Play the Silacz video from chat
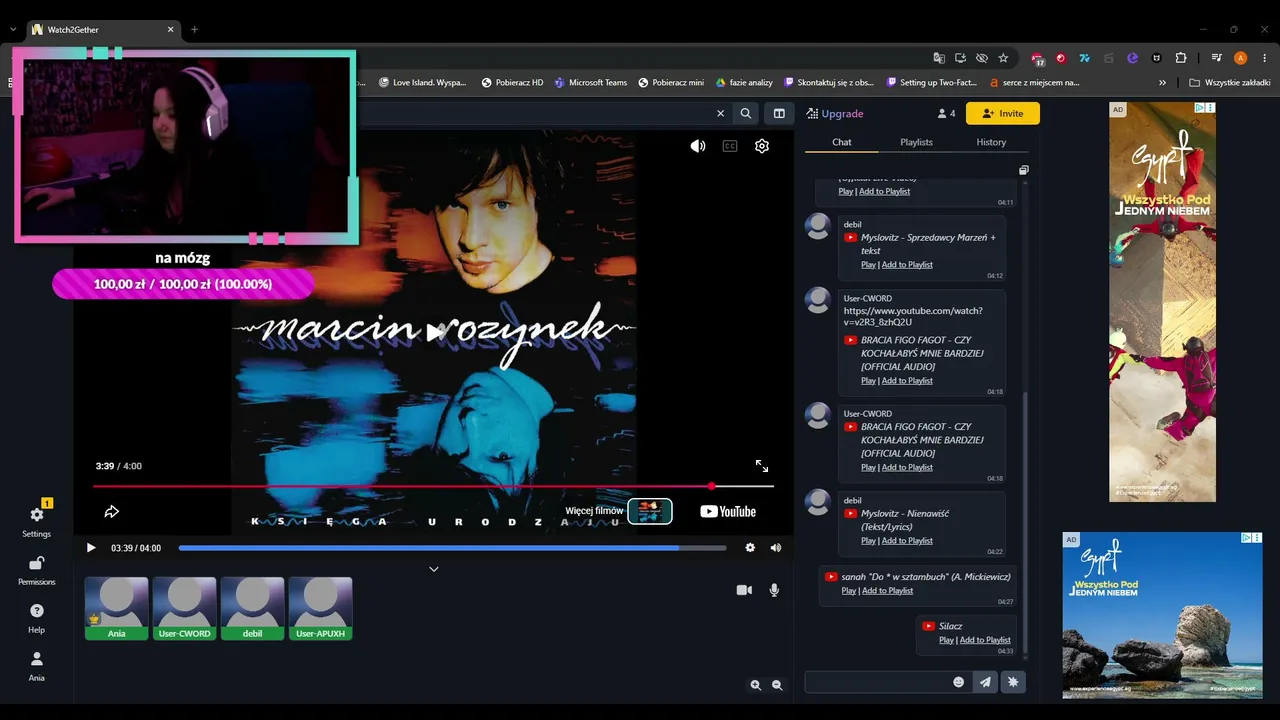This screenshot has width=1280, height=720. 946,640
